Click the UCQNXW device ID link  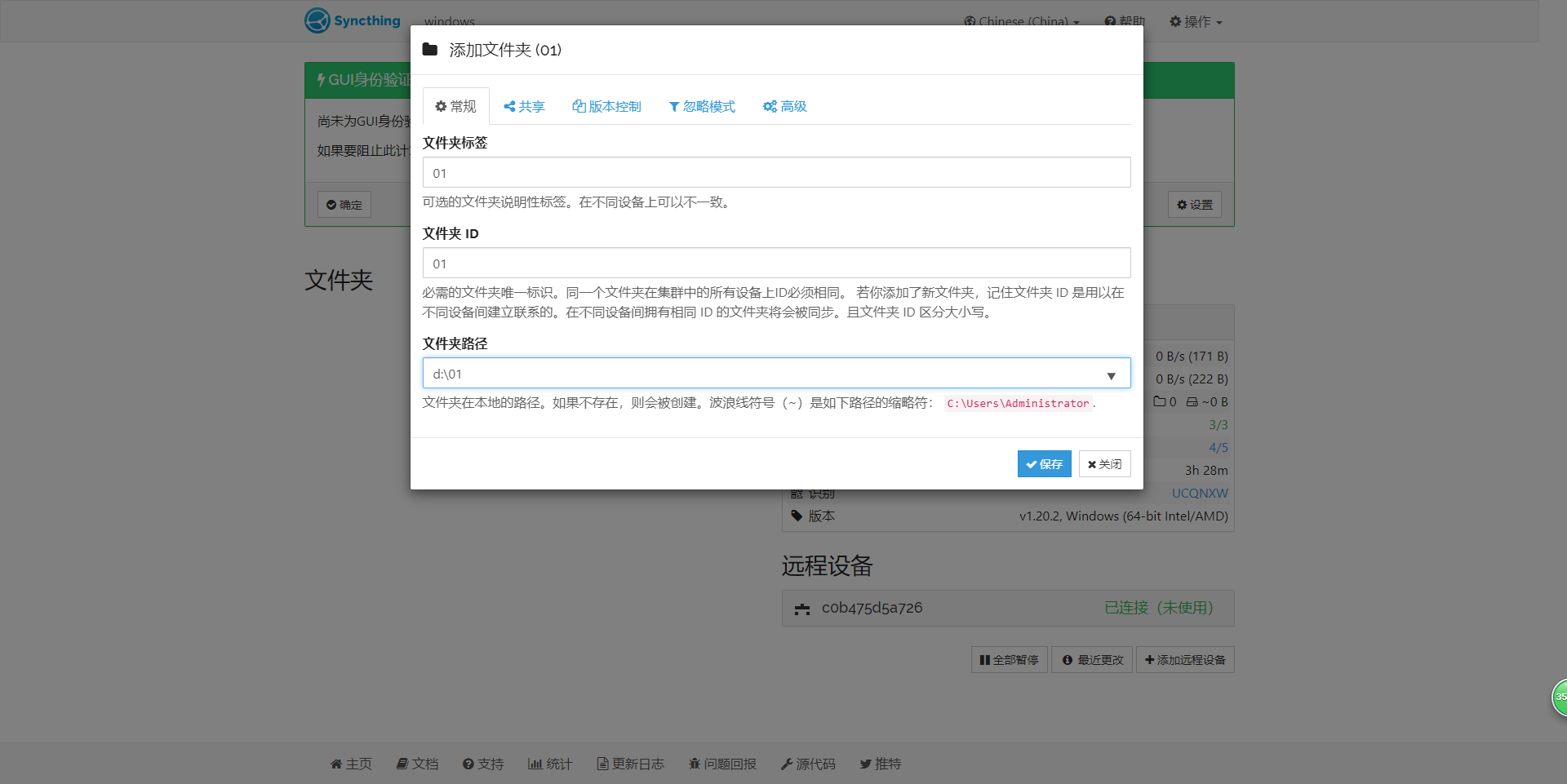pos(1200,493)
